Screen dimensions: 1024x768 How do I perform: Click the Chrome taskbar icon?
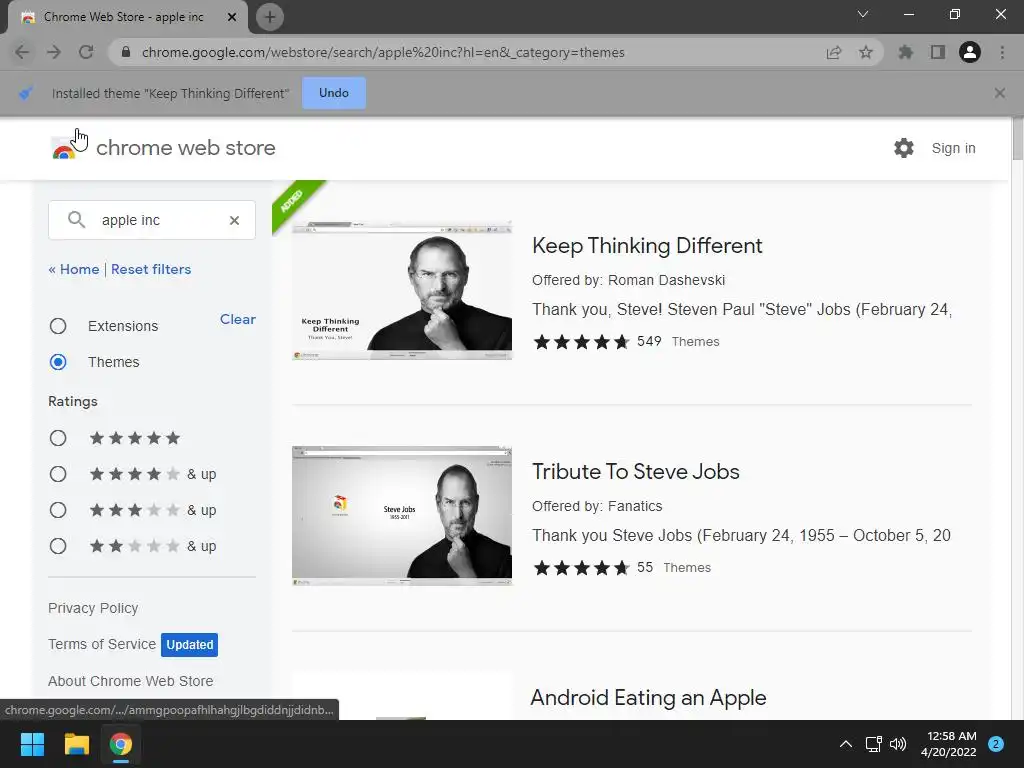pyautogui.click(x=120, y=744)
